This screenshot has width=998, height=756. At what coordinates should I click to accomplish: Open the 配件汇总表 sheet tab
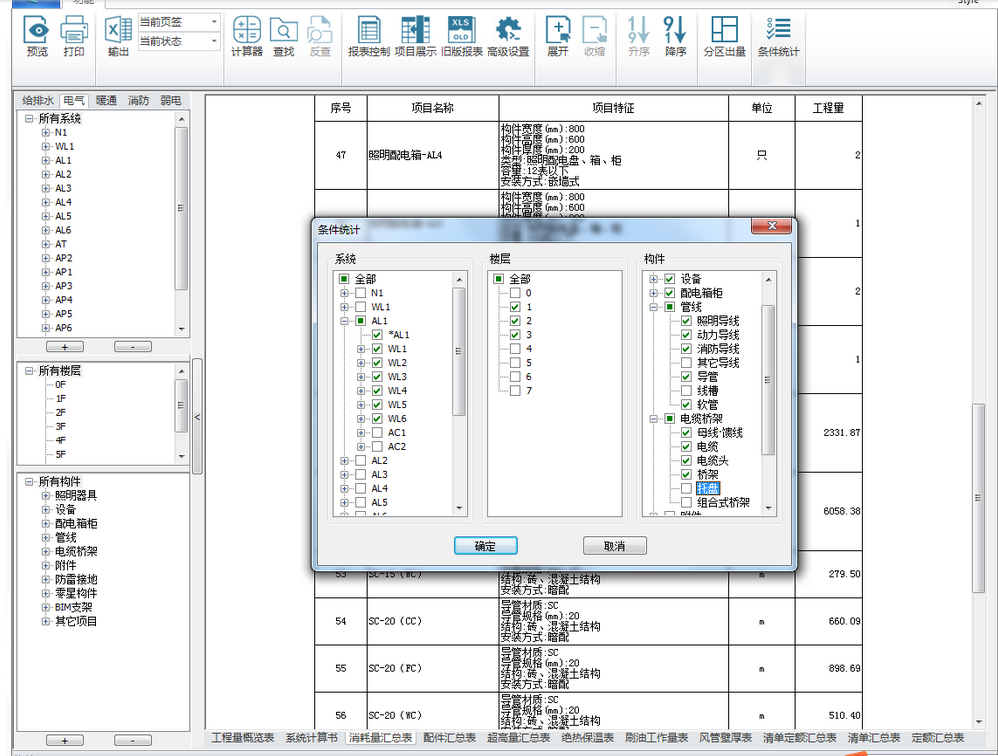(x=449, y=738)
